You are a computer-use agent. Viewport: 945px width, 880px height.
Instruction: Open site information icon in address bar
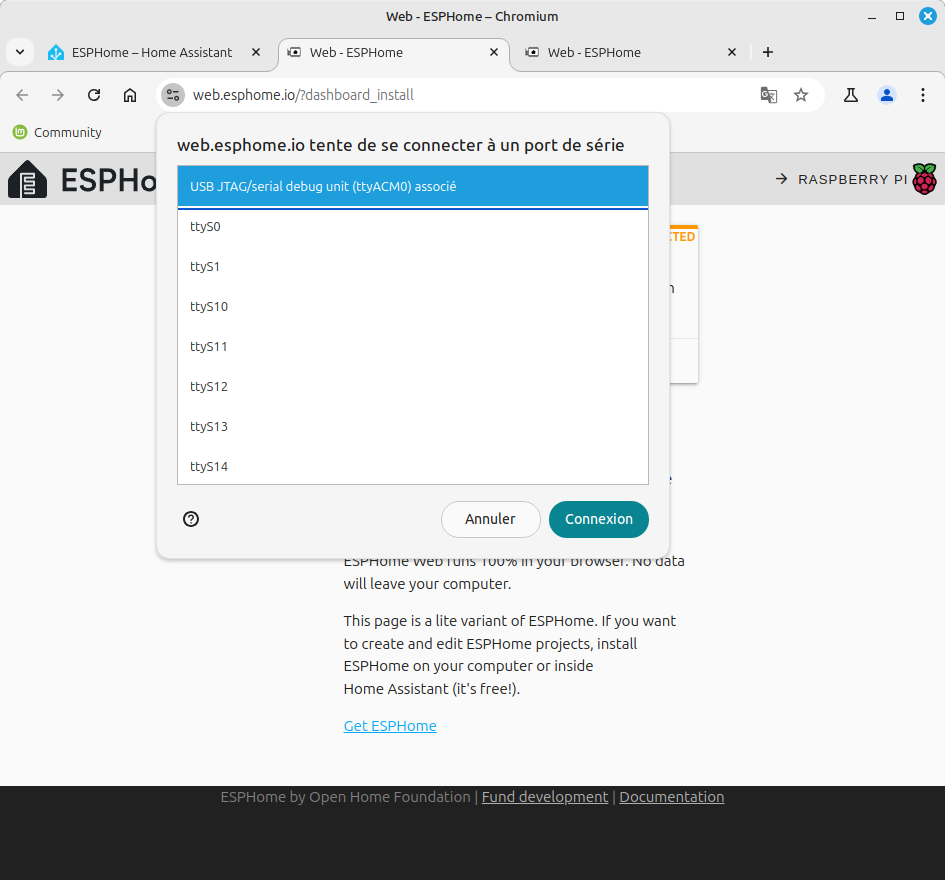[173, 95]
